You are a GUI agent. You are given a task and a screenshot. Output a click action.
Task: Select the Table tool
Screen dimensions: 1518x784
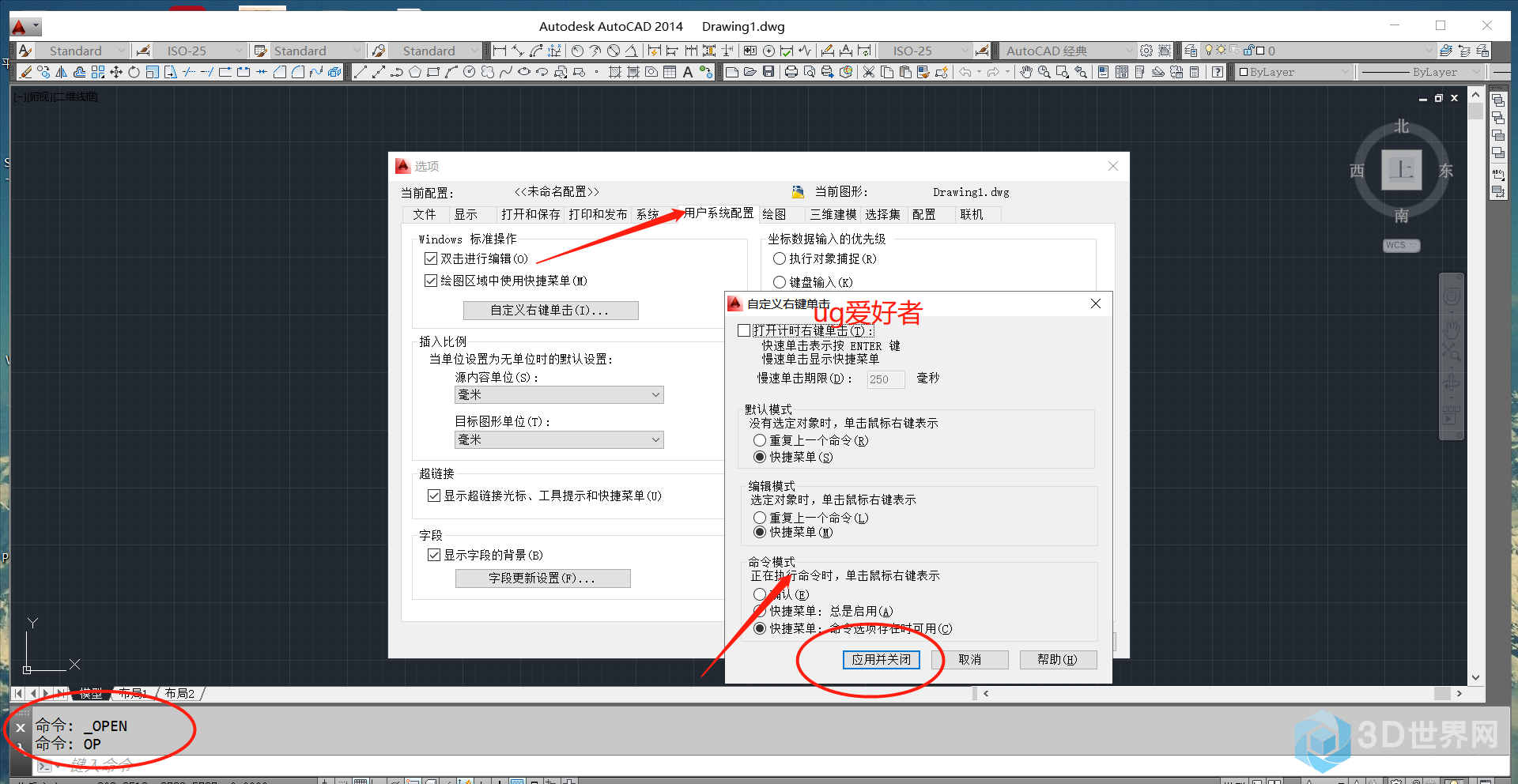(670, 72)
